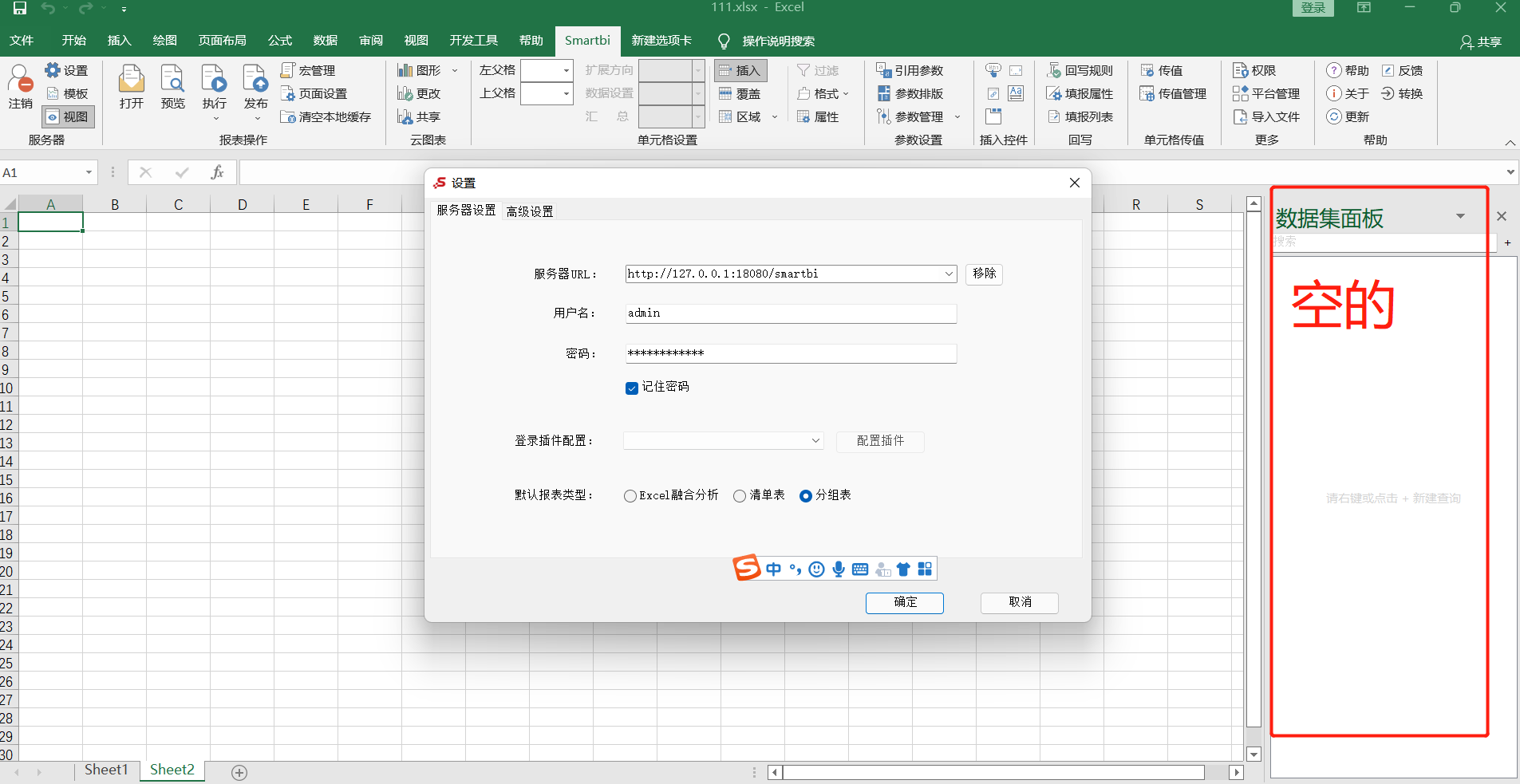Click 填报属性 fill-in properties
This screenshot has width=1520, height=784.
[x=1080, y=93]
